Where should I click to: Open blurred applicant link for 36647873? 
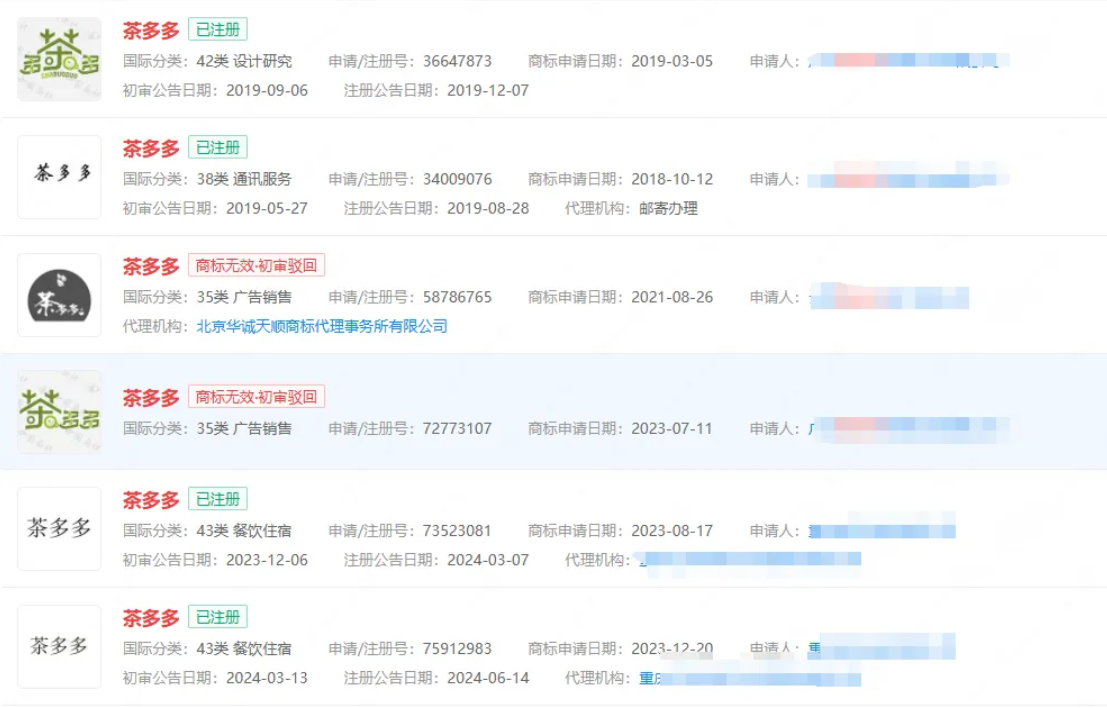pyautogui.click(x=908, y=61)
